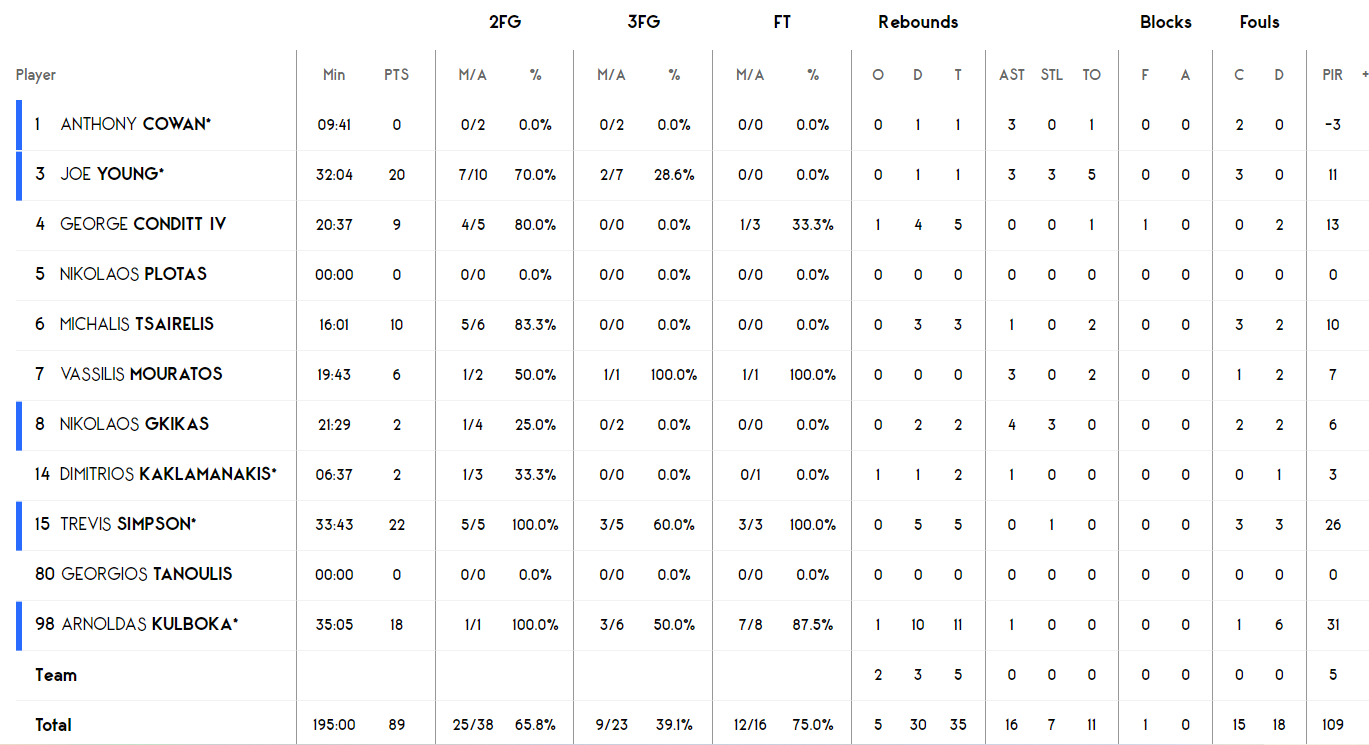Select George Conditt IV's name
Image resolution: width=1369 pixels, height=745 pixels.
tap(143, 224)
